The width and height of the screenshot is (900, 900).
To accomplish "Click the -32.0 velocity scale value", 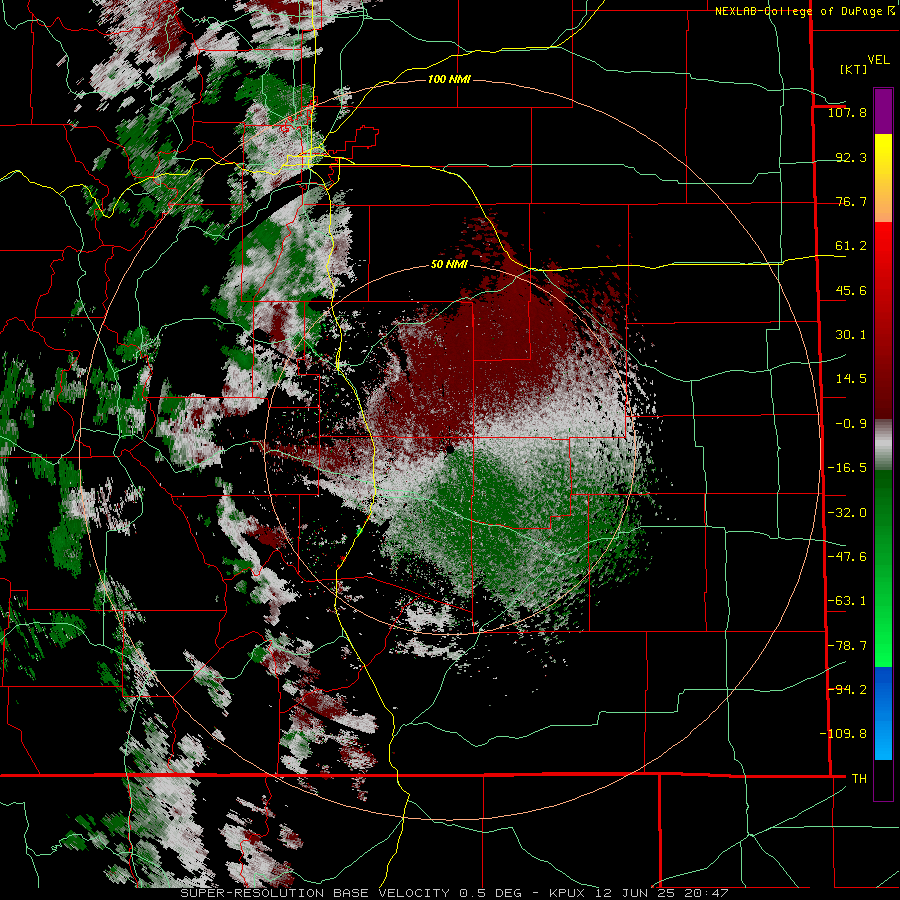I will 847,513.
